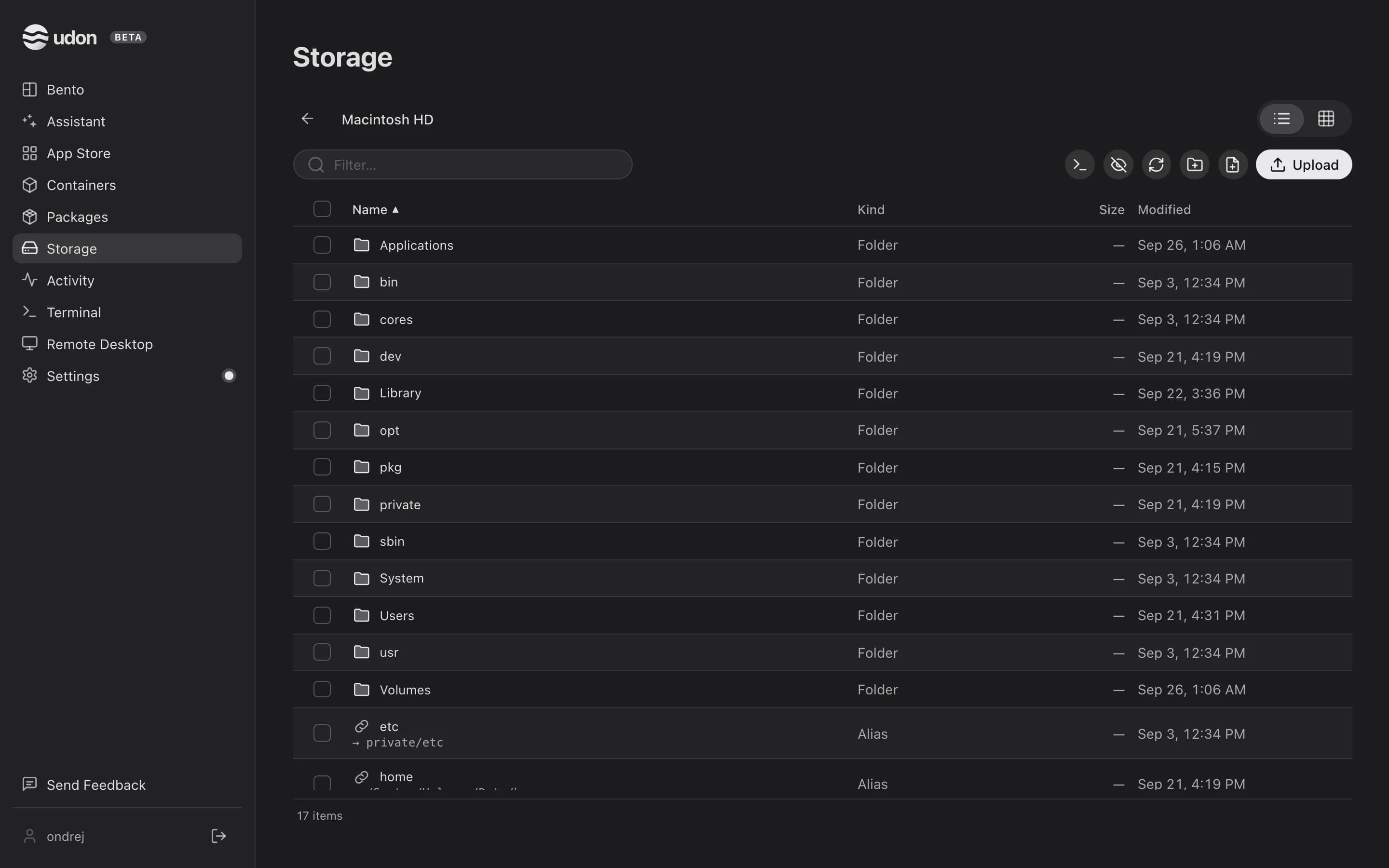Screen dimensions: 1389x868
Task: Click the udon logo
Action: [x=60, y=37]
